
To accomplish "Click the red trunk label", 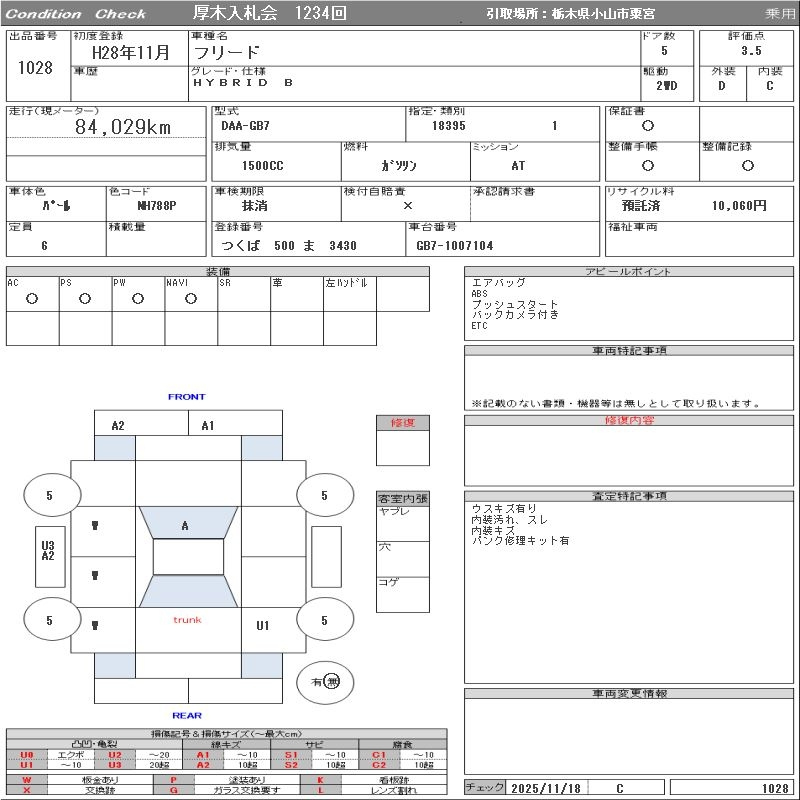I will click(187, 620).
